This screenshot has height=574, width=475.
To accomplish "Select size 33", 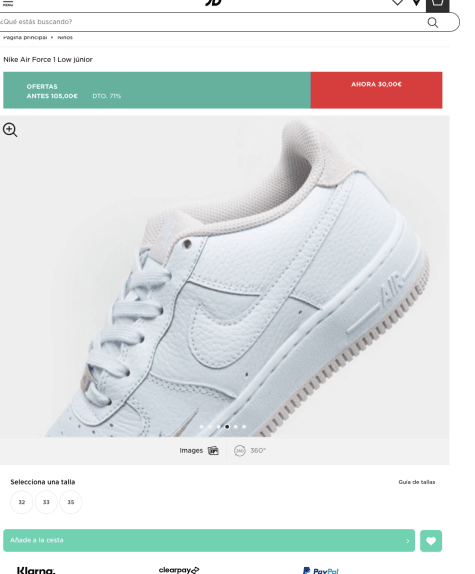I will 46,502.
